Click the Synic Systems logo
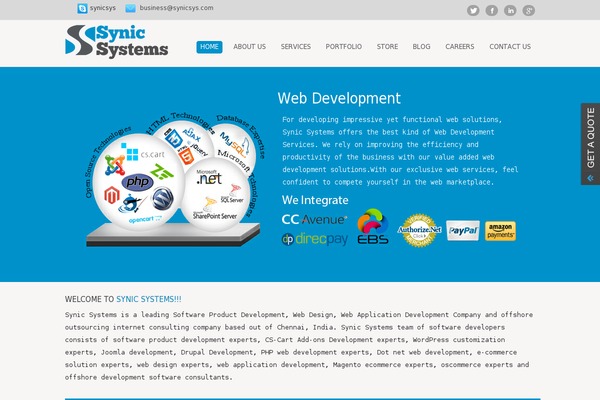This screenshot has width=600, height=400. (117, 41)
